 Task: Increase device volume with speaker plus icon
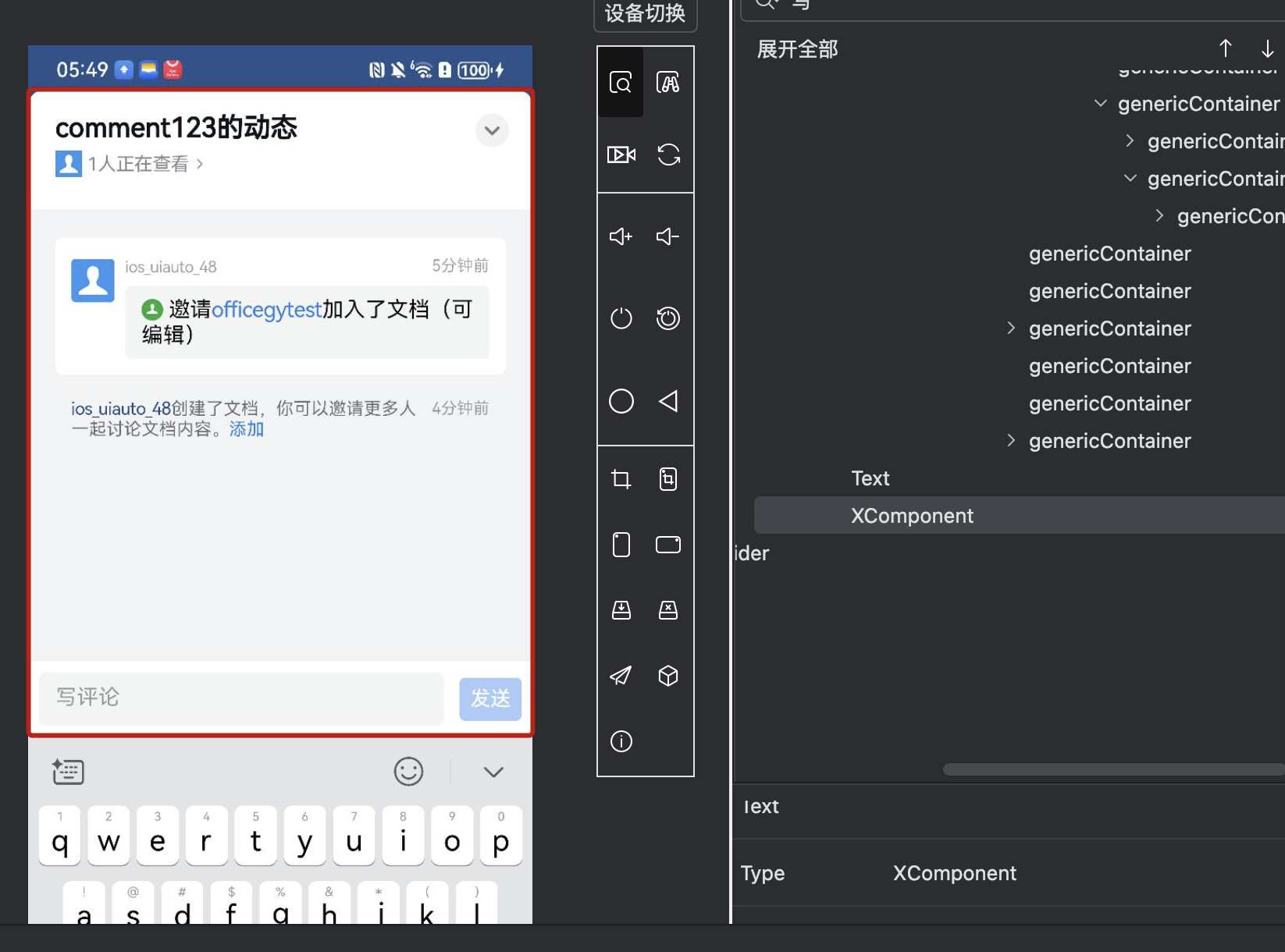[621, 236]
